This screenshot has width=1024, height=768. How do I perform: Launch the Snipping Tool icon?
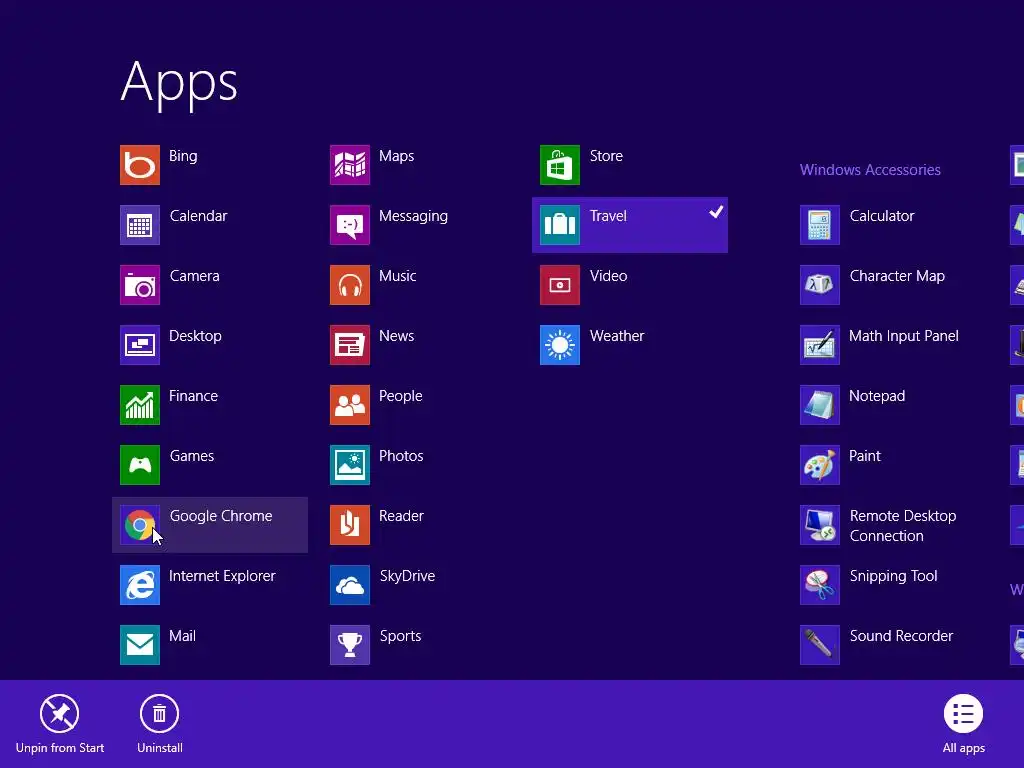820,585
